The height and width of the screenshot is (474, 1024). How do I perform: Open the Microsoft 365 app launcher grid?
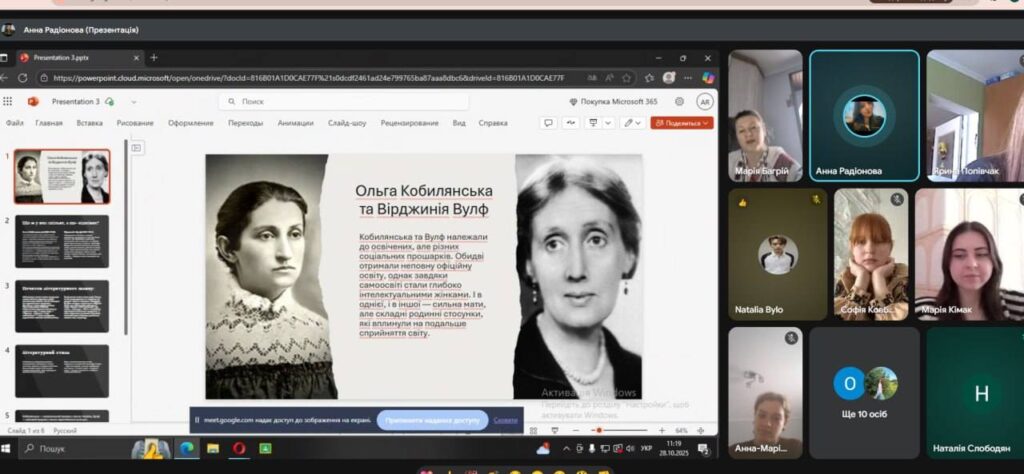tap(9, 101)
